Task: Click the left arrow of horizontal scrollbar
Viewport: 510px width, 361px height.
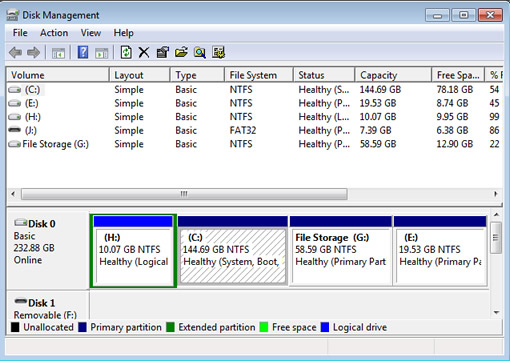Action: (x=13, y=194)
